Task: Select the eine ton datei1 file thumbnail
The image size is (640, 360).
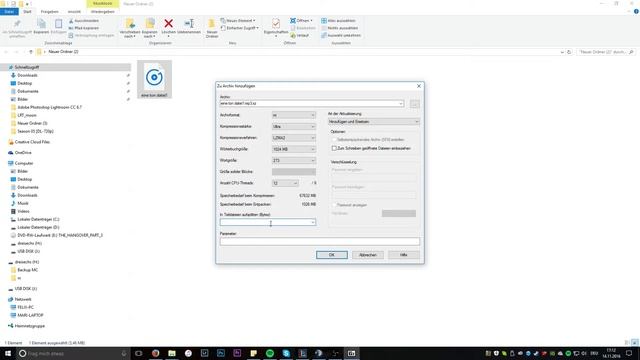Action: click(x=154, y=79)
